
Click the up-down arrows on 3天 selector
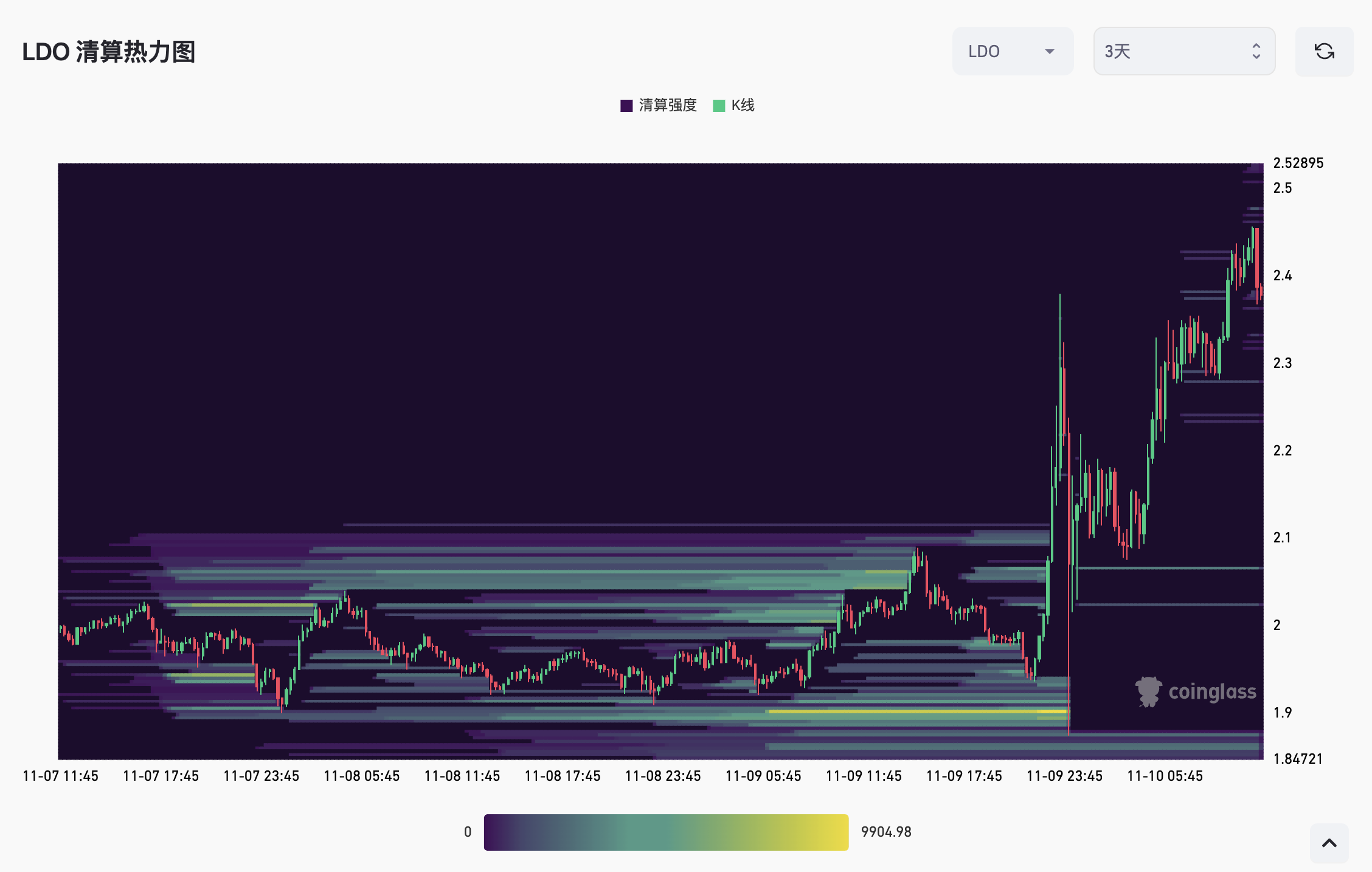1256,52
